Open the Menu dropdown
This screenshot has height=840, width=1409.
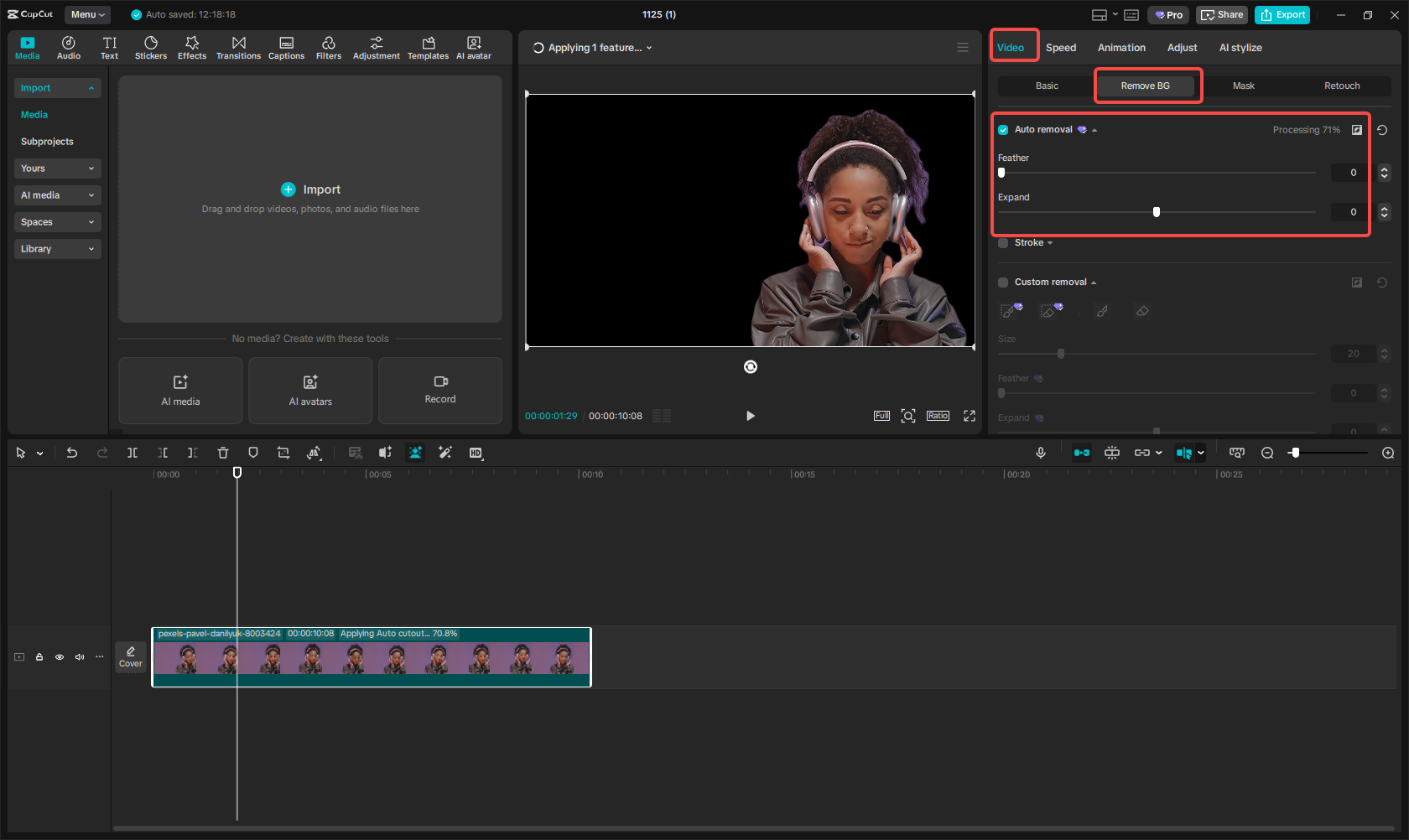click(x=86, y=14)
